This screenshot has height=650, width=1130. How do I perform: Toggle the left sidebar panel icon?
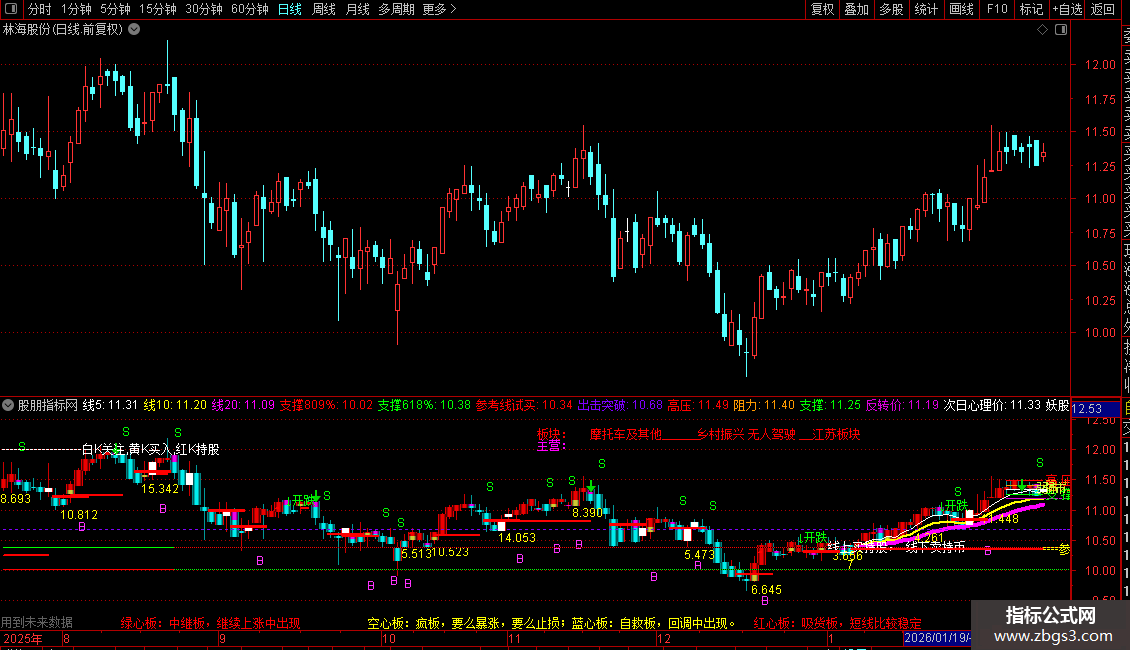tap(11, 9)
